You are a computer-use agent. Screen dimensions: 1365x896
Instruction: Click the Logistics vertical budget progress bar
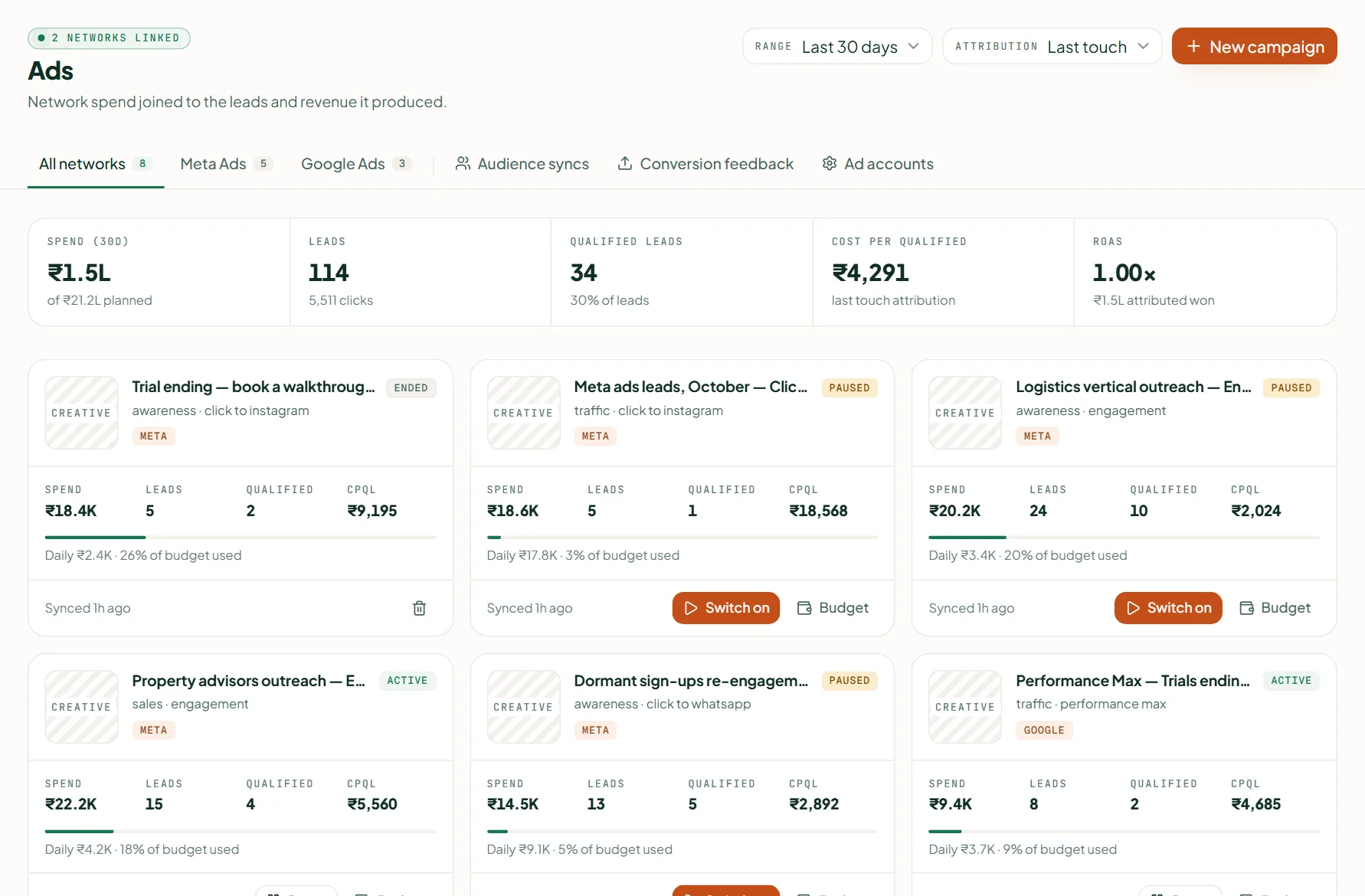[x=1124, y=538]
